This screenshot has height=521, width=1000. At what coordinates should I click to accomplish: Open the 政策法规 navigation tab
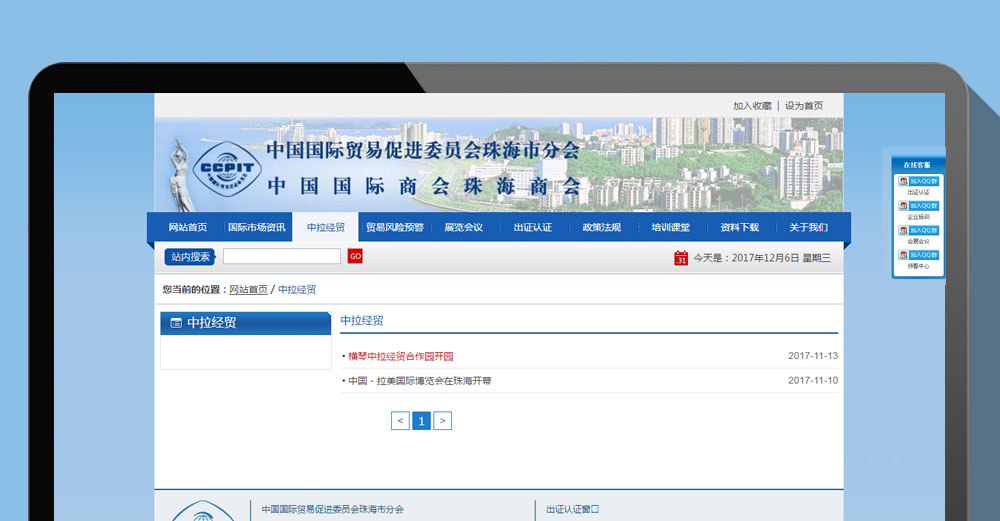click(601, 227)
